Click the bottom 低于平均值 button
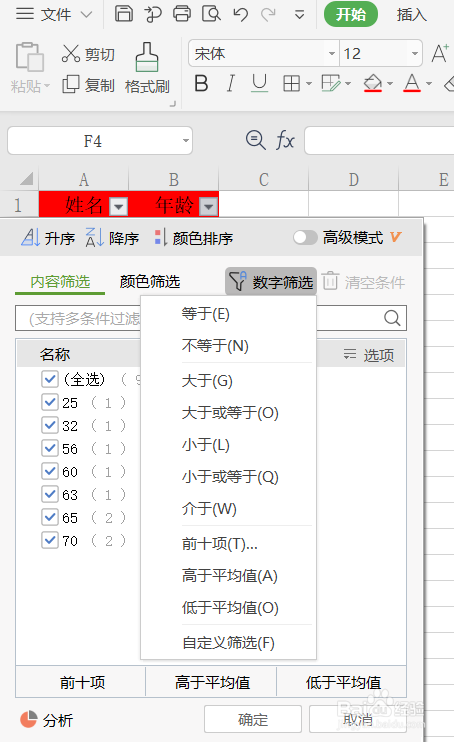The width and height of the screenshot is (454, 742). (x=342, y=682)
